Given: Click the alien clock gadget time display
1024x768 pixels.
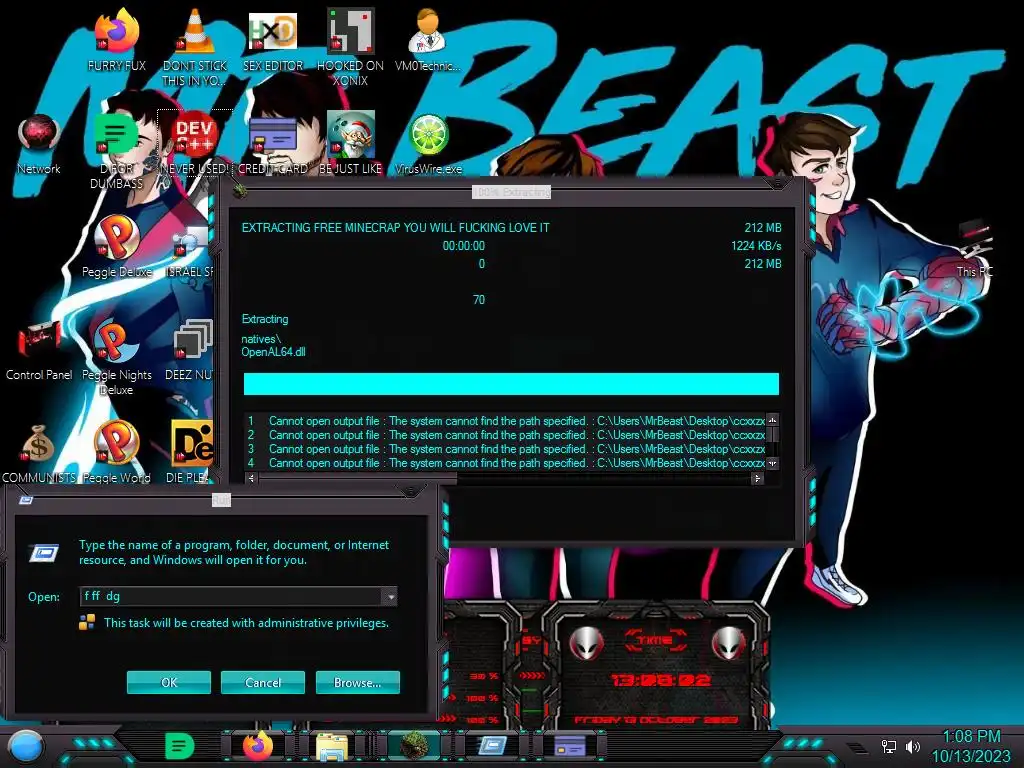Looking at the screenshot, I should click(660, 680).
